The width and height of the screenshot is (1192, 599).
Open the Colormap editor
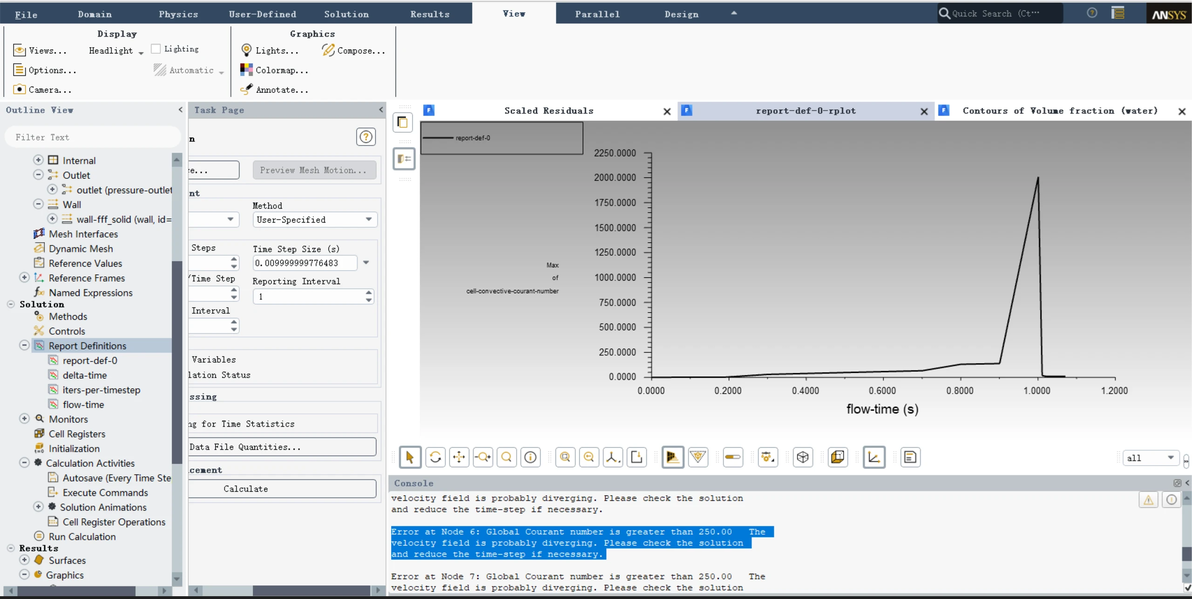274,70
